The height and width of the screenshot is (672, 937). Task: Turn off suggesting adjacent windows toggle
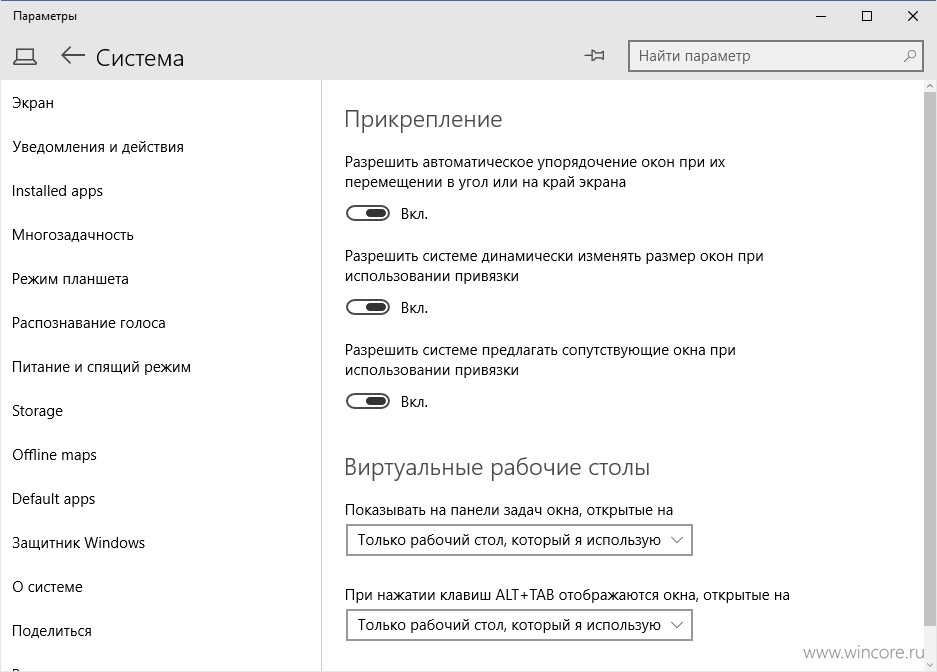tap(368, 401)
